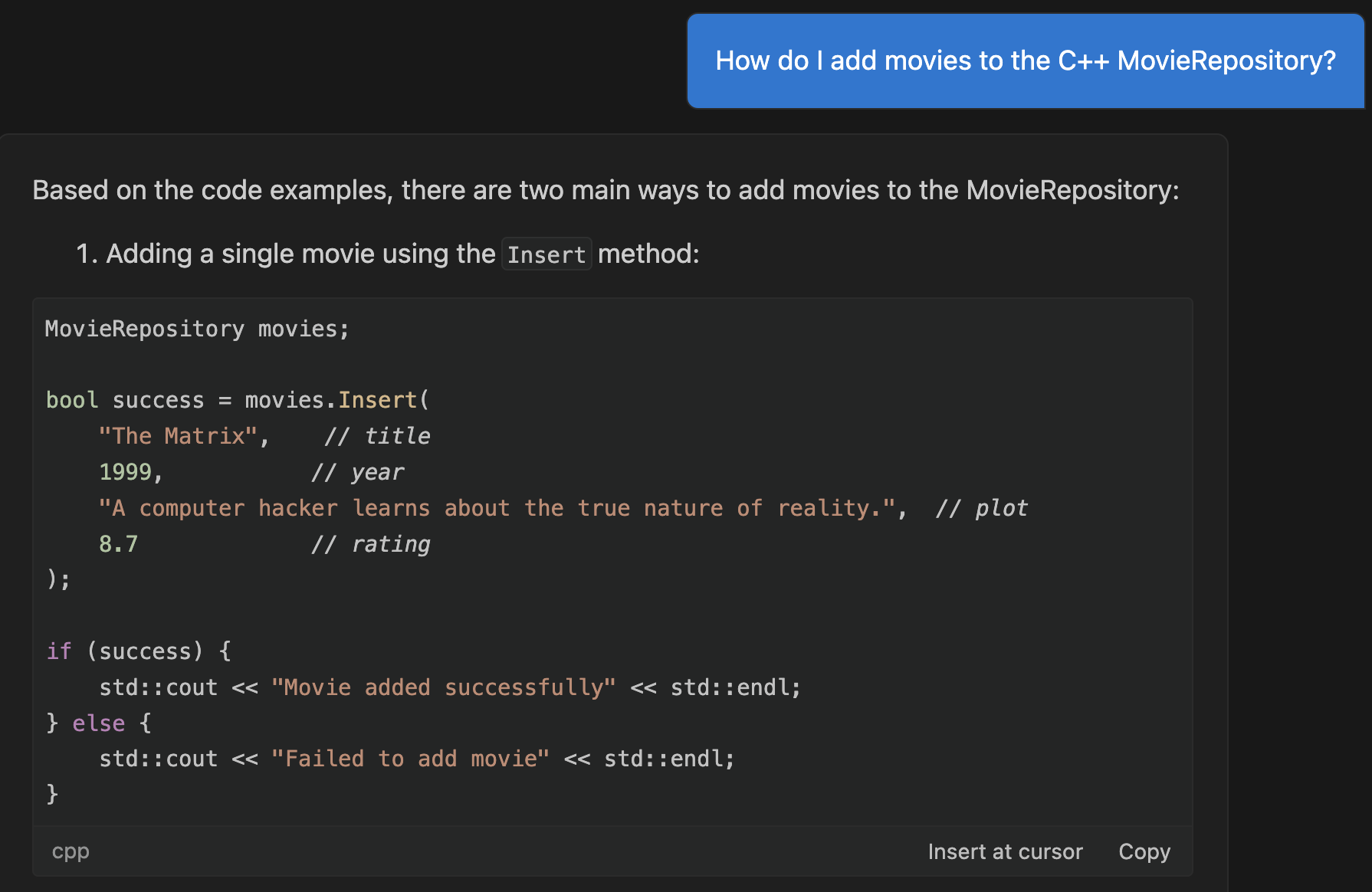Click the bool success assignment line
This screenshot has width=1372, height=892.
click(x=238, y=399)
